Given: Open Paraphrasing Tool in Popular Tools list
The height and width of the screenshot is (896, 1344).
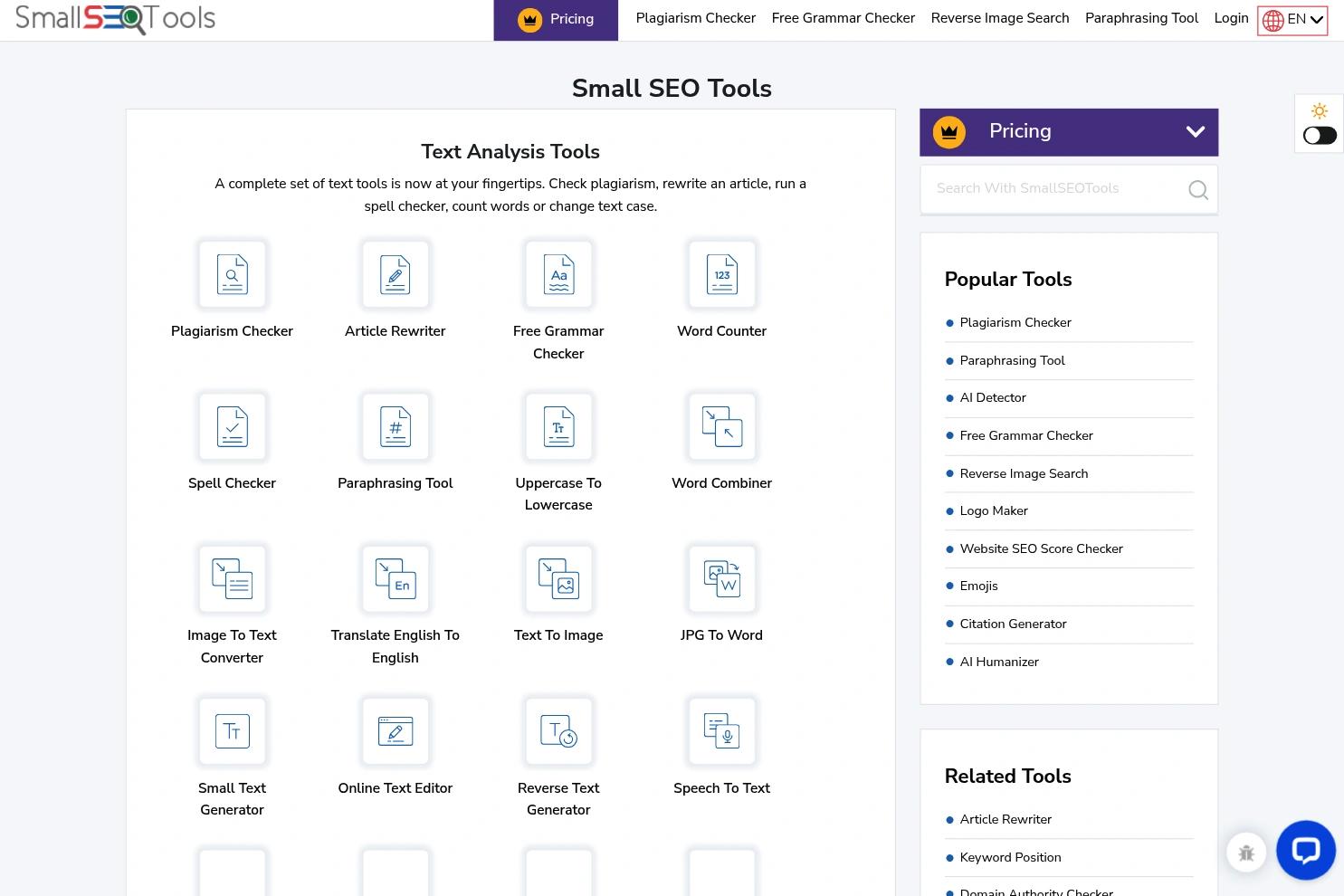Looking at the screenshot, I should tap(1012, 360).
